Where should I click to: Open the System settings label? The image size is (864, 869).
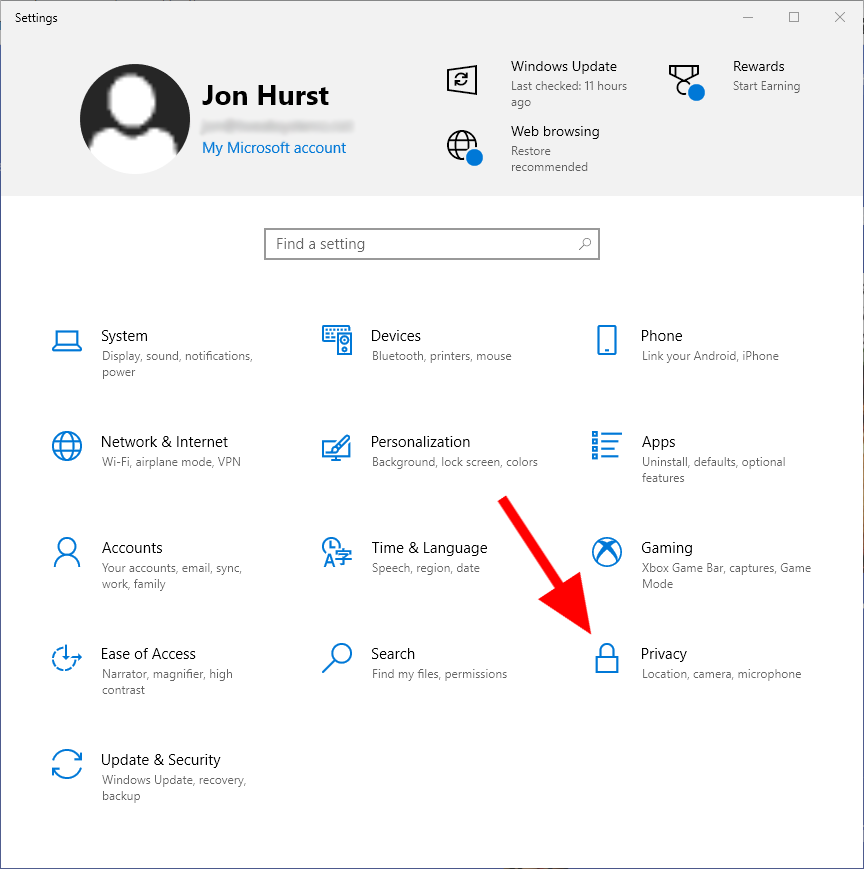124,336
